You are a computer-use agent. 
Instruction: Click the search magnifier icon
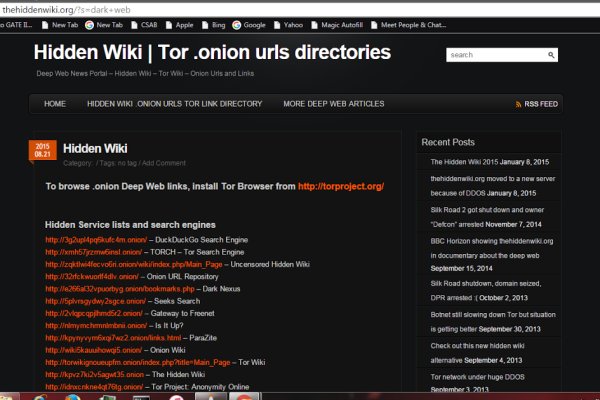click(x=551, y=55)
